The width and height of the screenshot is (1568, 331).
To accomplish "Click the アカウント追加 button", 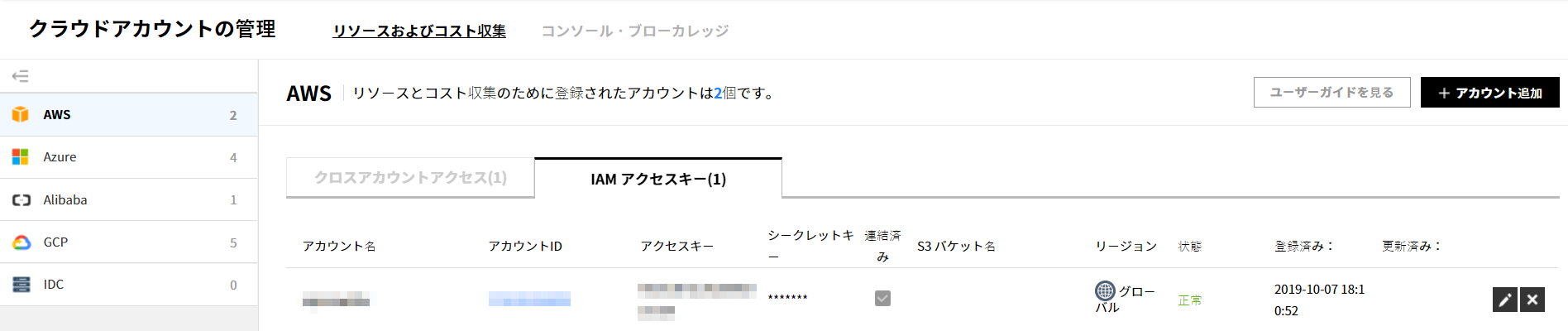I will click(1489, 93).
